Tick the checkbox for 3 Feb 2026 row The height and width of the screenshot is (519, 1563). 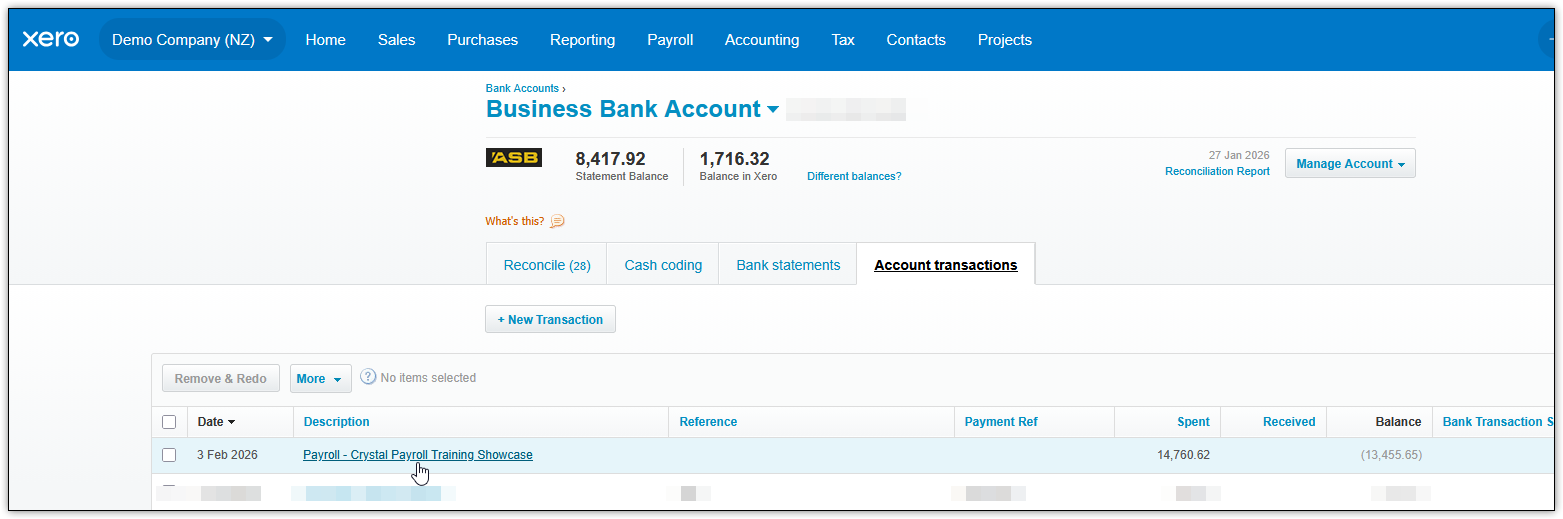pyautogui.click(x=169, y=455)
